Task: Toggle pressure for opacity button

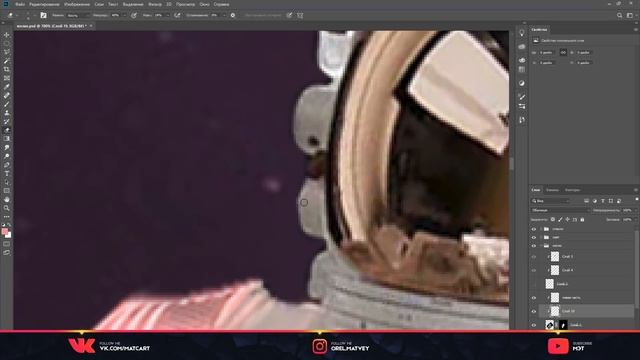Action: [x=133, y=16]
